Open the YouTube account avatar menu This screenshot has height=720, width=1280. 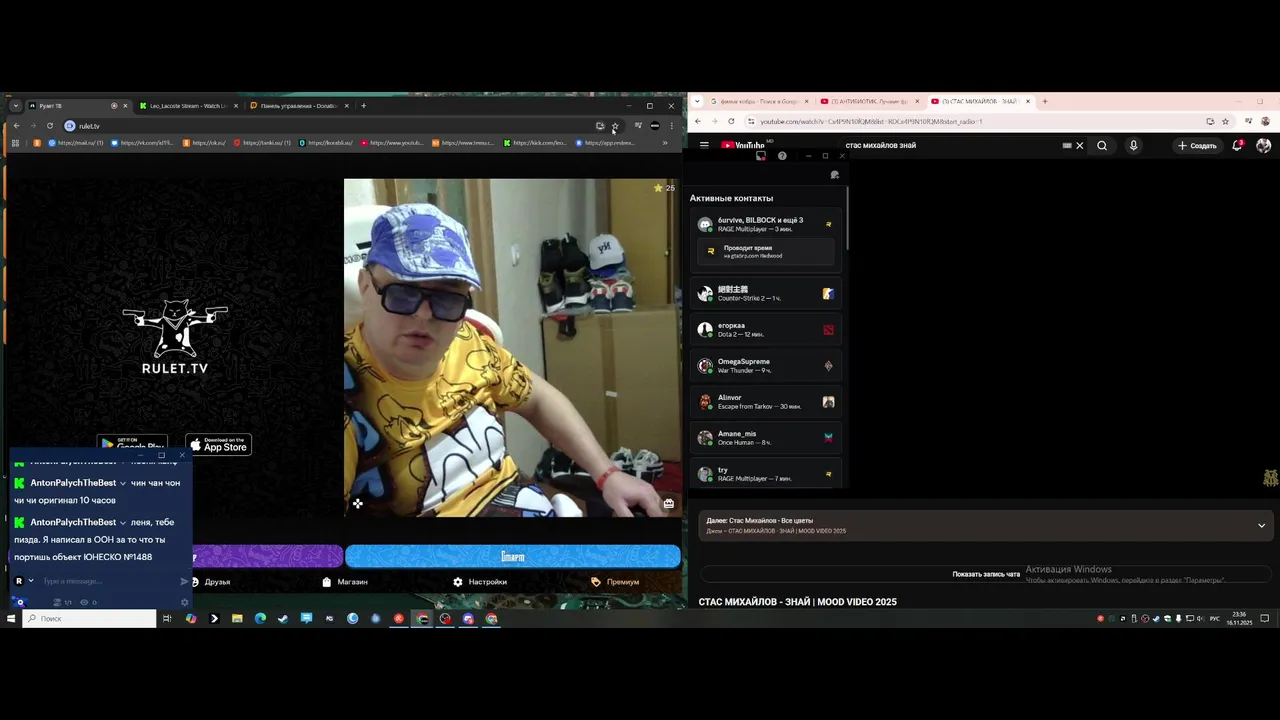[1263, 145]
